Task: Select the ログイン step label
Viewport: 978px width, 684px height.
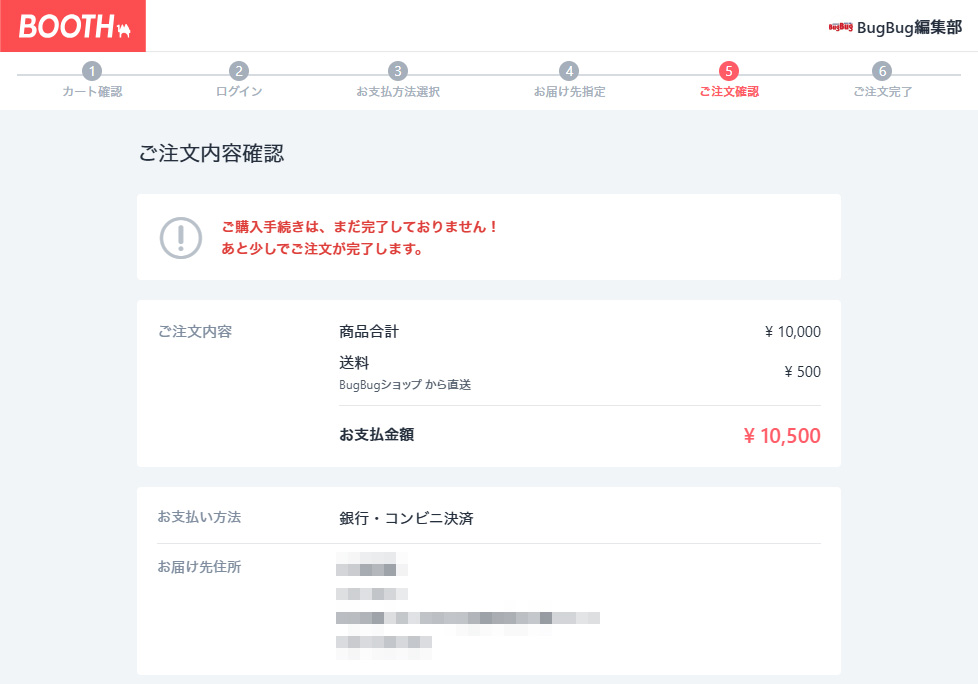Action: pyautogui.click(x=239, y=92)
